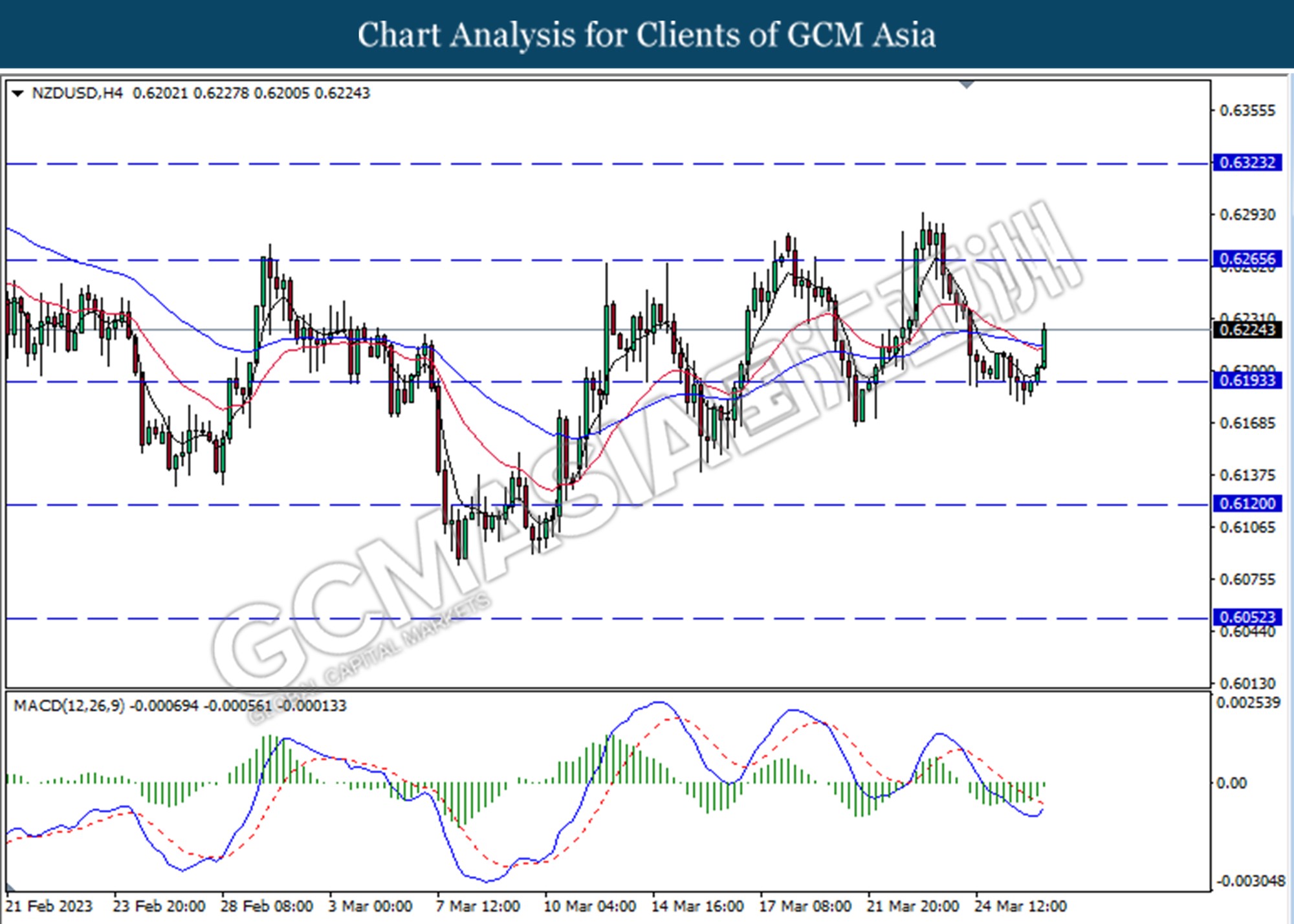Click the 24 Mar 12:00 time label

[1020, 906]
